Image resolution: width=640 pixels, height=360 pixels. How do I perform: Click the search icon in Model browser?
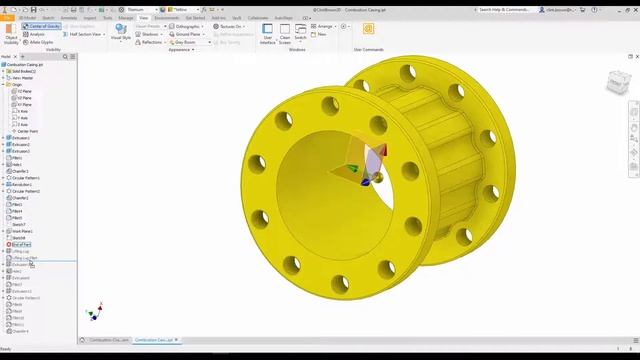(x=65, y=57)
